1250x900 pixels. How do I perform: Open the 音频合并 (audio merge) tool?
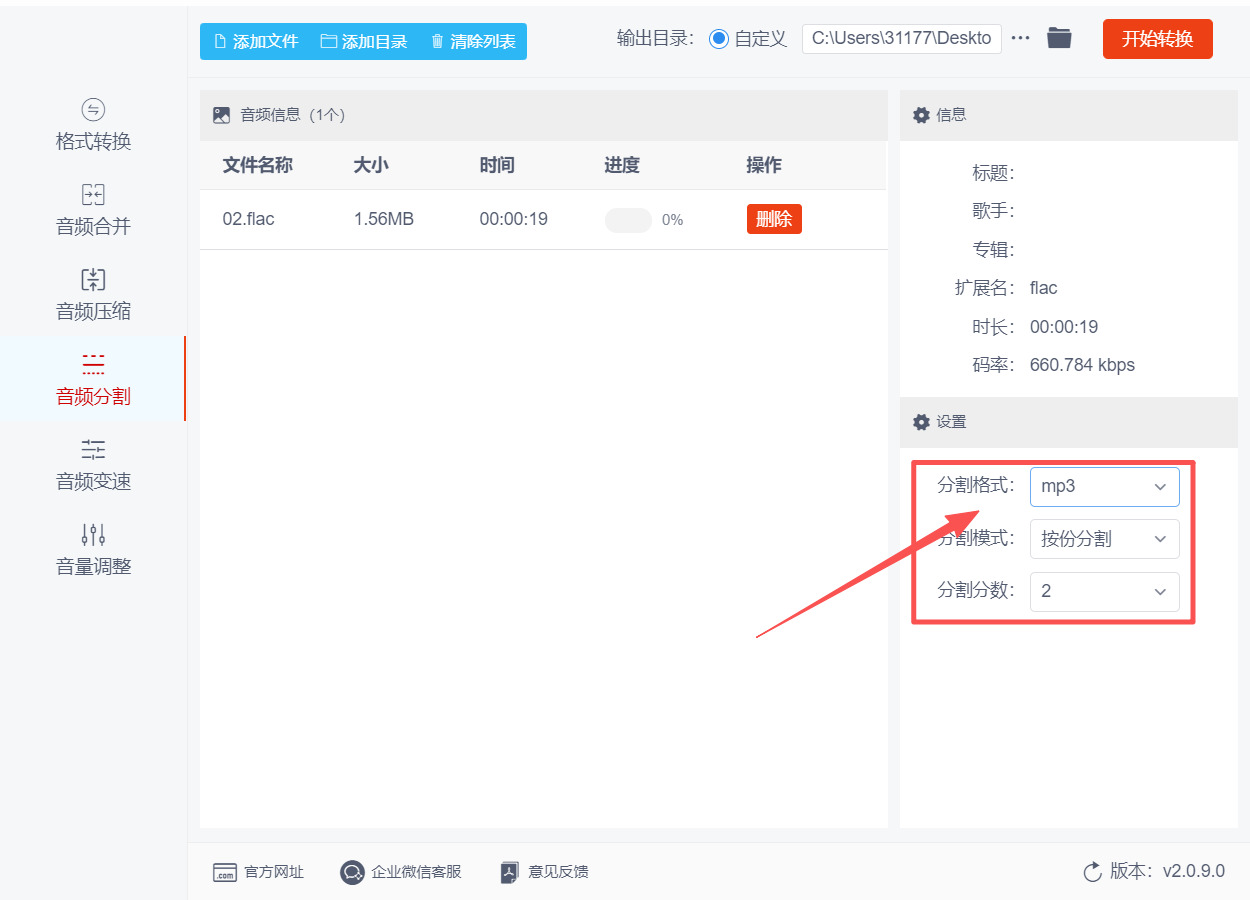92,212
